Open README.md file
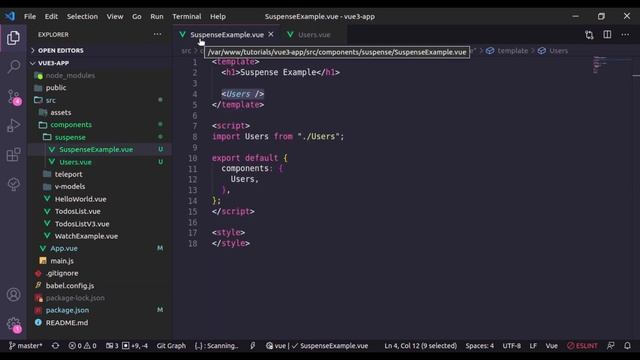 100,322
